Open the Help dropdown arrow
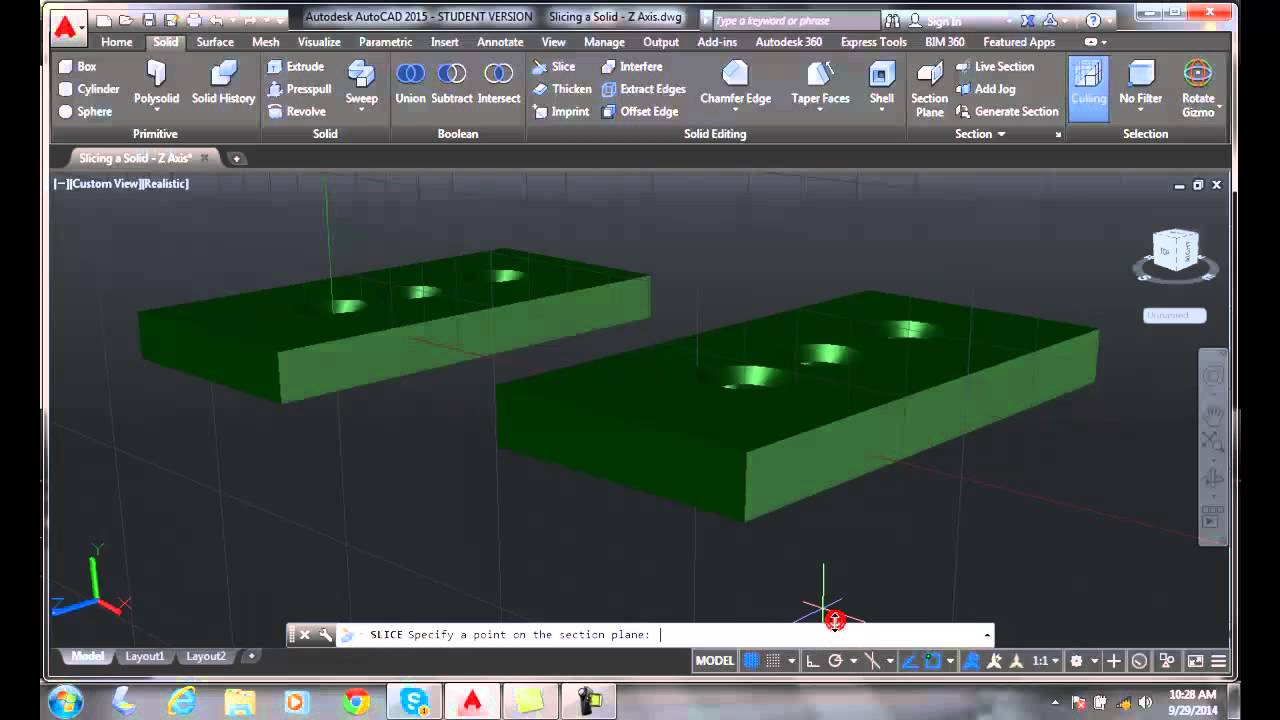Image resolution: width=1280 pixels, height=720 pixels. [x=1111, y=21]
